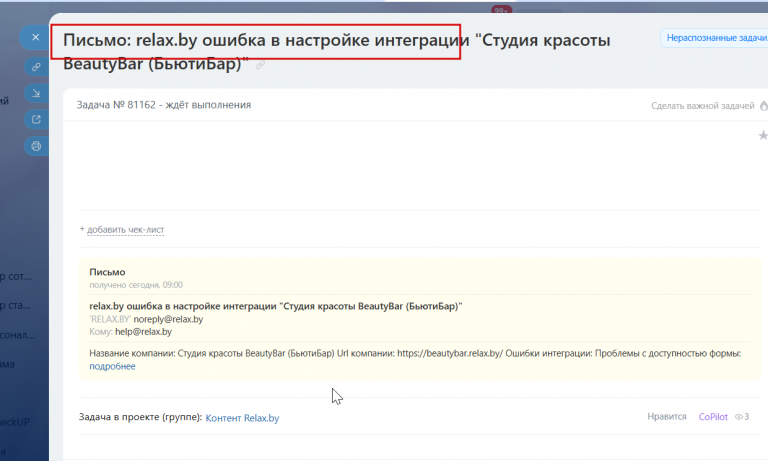Viewport: 768px width, 461px height.
Task: Click the flame icon for important task
Action: pos(764,105)
